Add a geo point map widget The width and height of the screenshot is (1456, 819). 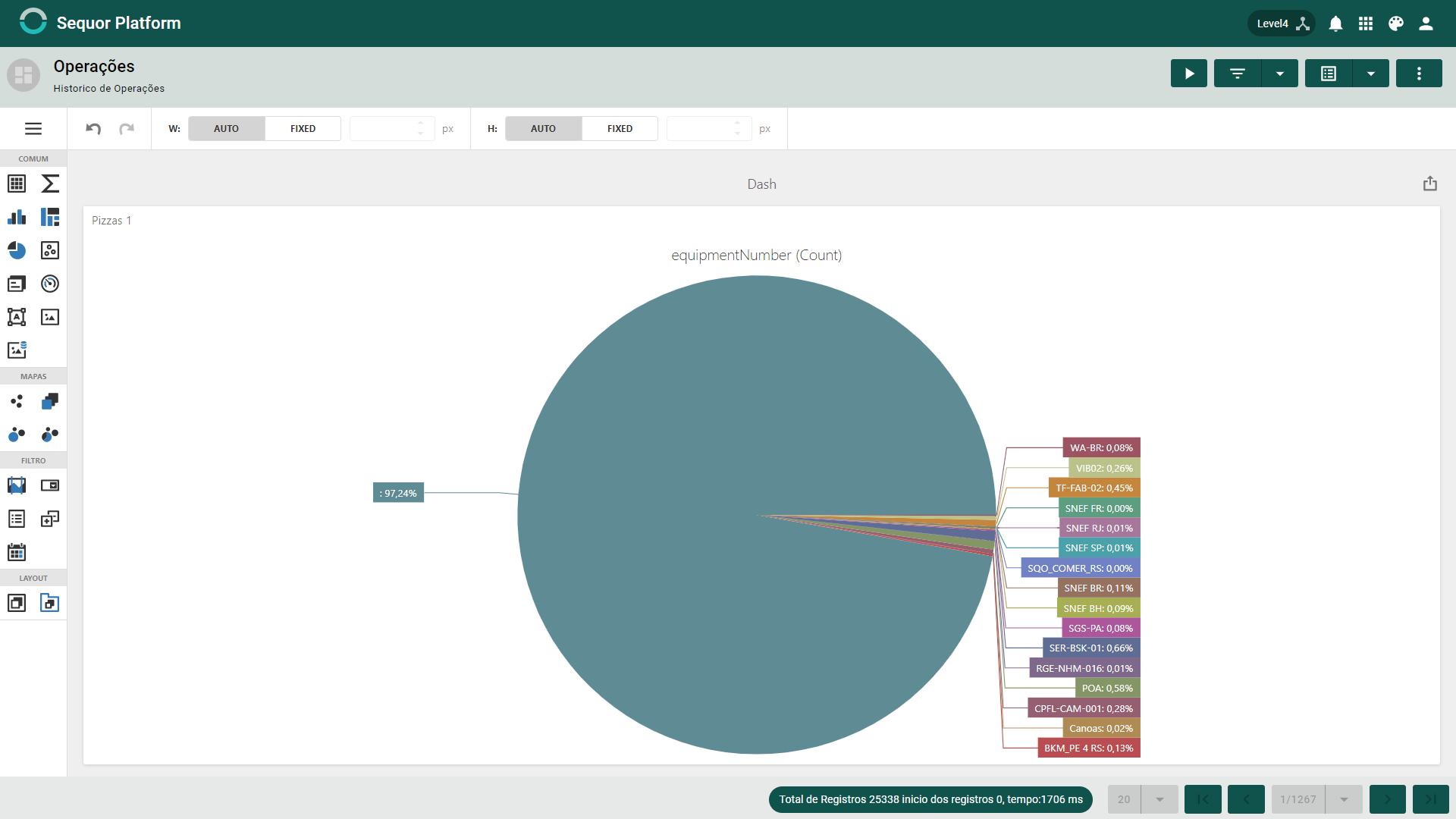[17, 401]
